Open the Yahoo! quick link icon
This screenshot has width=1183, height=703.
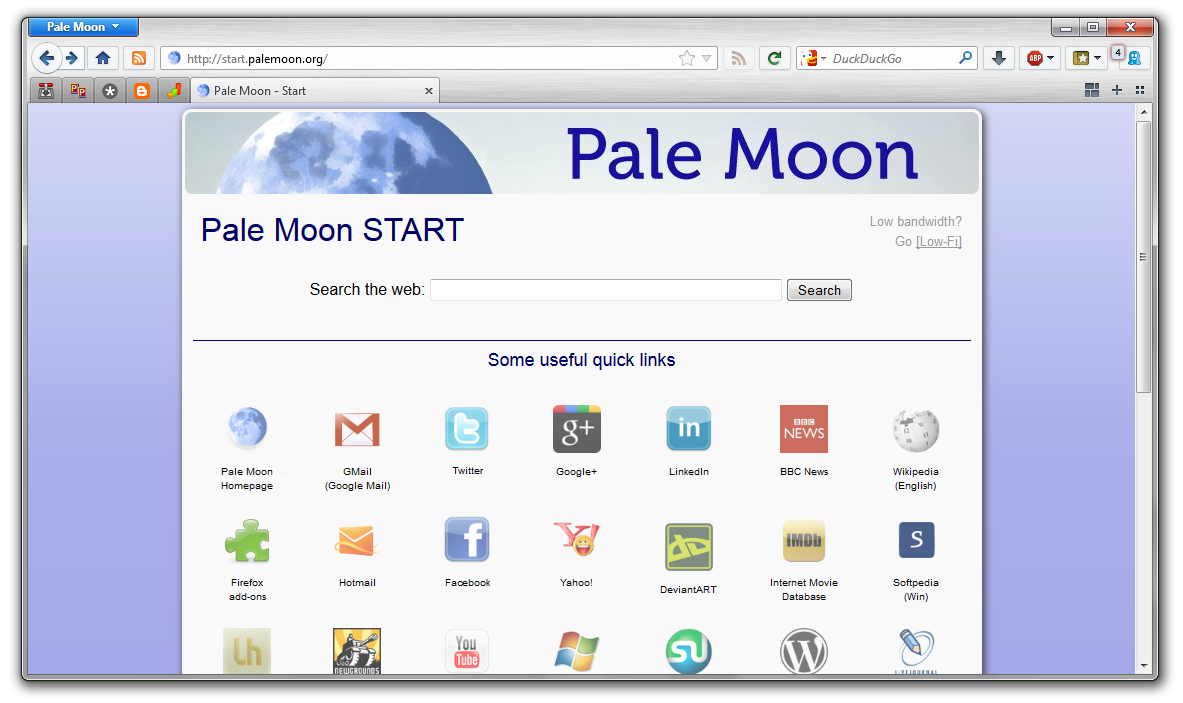click(576, 539)
